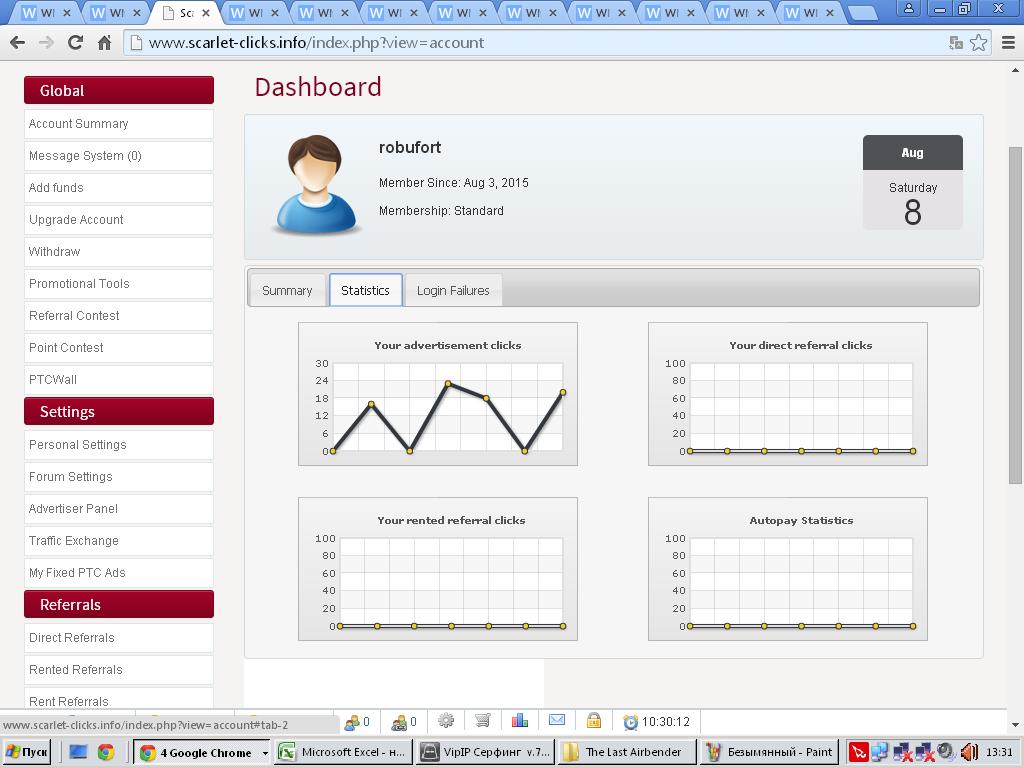Click the Global section header
This screenshot has width=1024, height=768.
pyautogui.click(x=119, y=90)
